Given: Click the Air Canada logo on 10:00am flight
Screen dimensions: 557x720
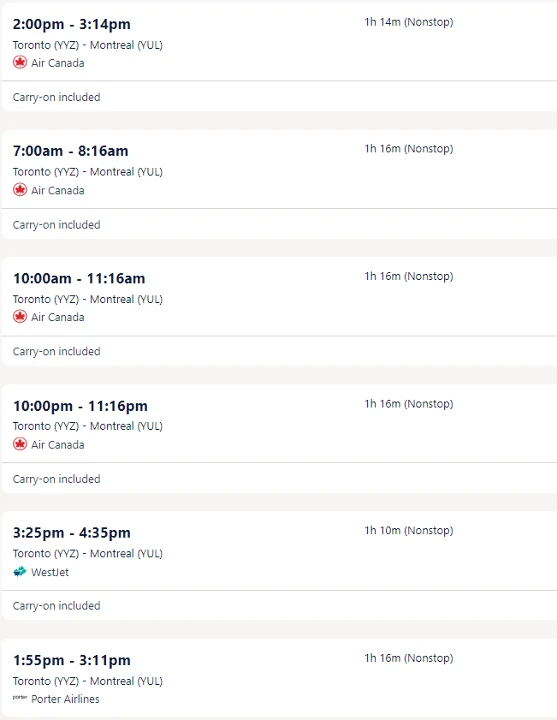Looking at the screenshot, I should [20, 317].
